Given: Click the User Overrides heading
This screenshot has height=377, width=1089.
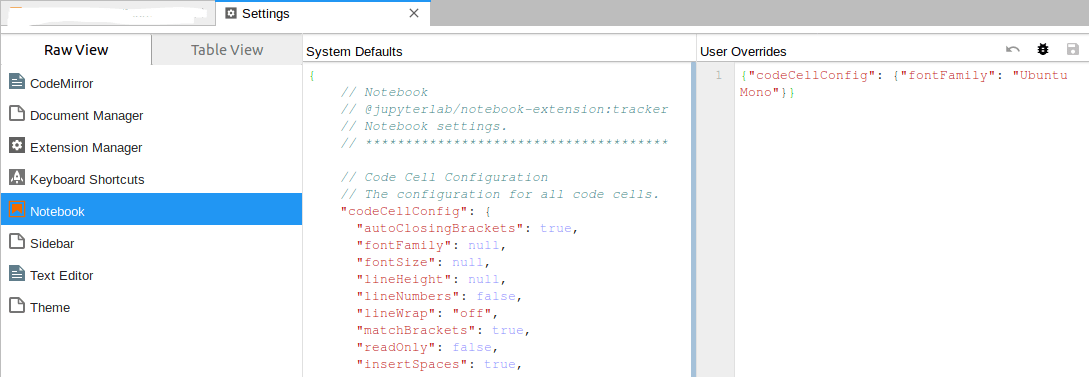Looking at the screenshot, I should pos(743,51).
